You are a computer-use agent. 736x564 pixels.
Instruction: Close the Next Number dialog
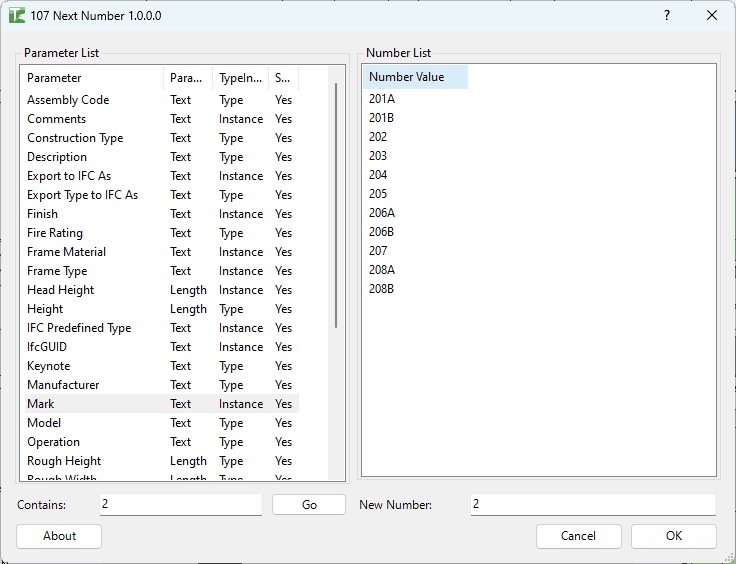coord(712,15)
